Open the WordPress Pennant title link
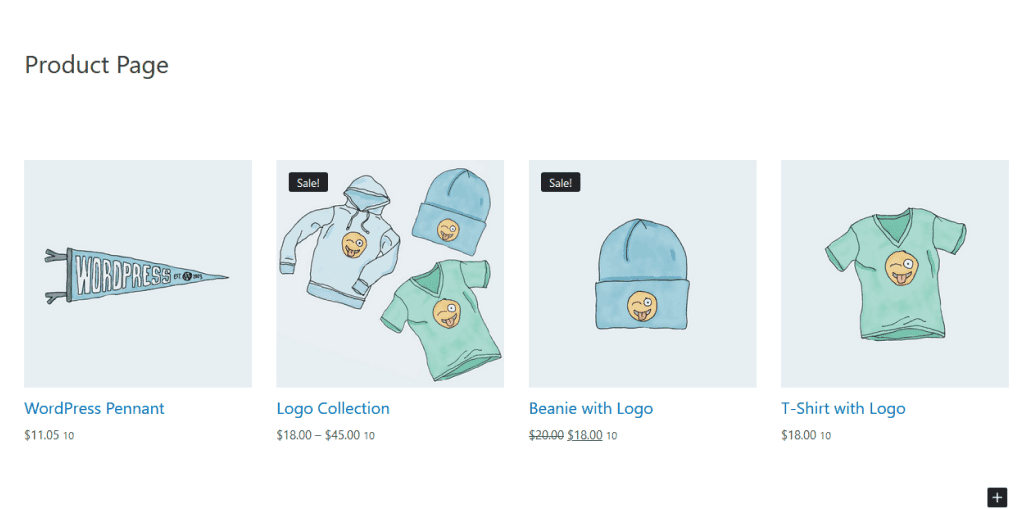Viewport: 1028px width, 509px height. (x=94, y=409)
